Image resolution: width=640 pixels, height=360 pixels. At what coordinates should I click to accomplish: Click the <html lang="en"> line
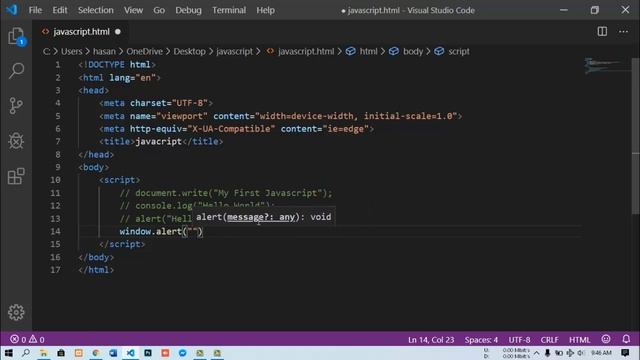[120, 78]
